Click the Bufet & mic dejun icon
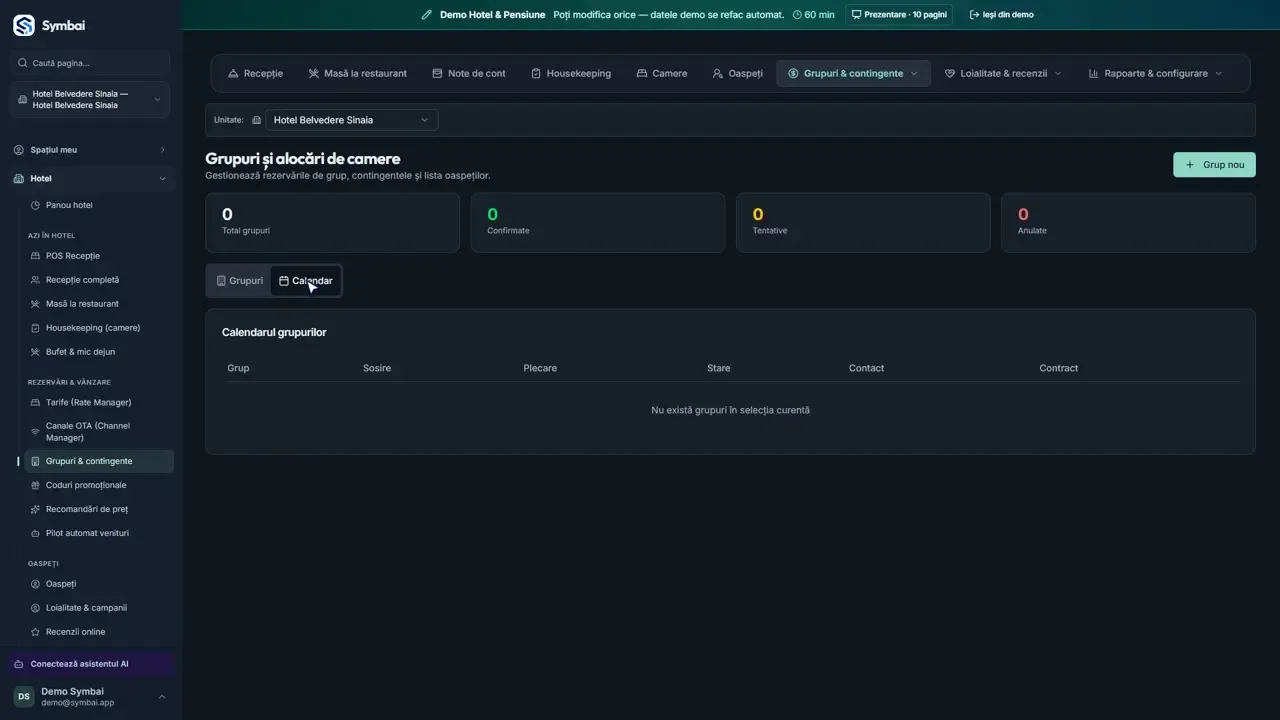Image resolution: width=1280 pixels, height=720 pixels. pyautogui.click(x=35, y=352)
